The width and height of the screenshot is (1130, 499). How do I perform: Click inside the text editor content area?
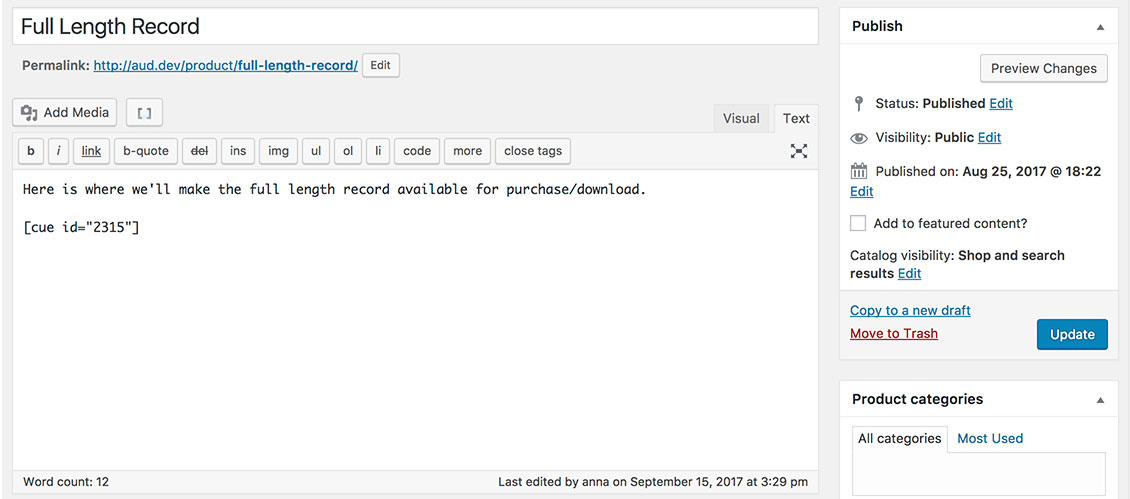pos(415,320)
